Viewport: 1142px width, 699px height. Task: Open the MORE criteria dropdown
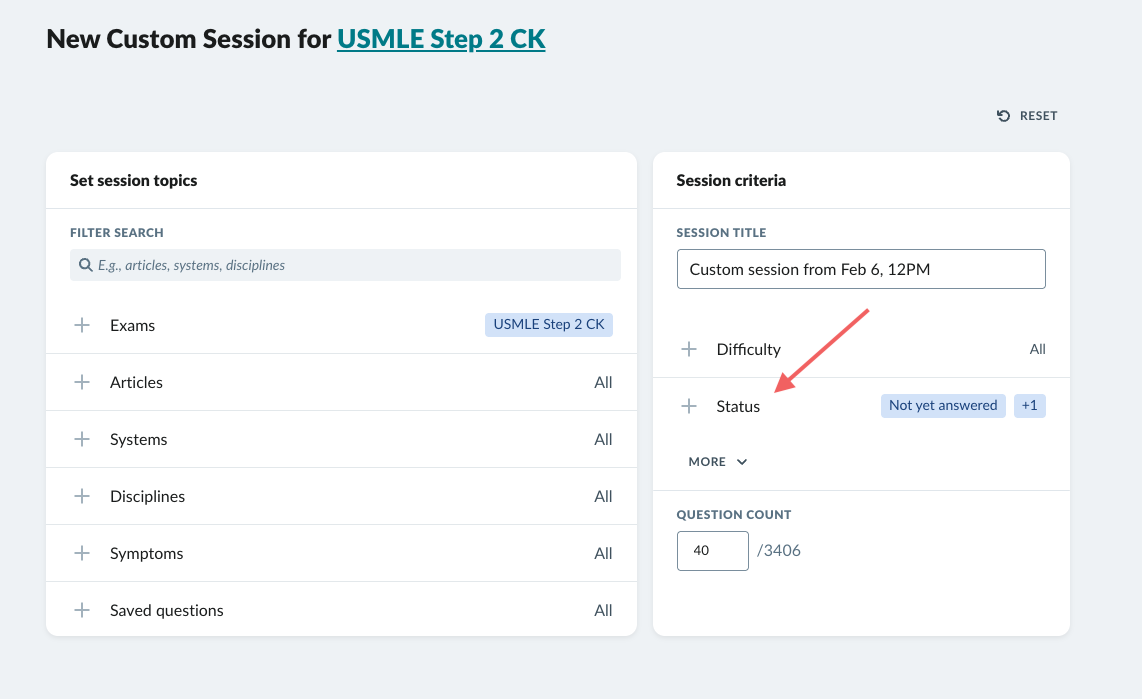click(x=717, y=462)
